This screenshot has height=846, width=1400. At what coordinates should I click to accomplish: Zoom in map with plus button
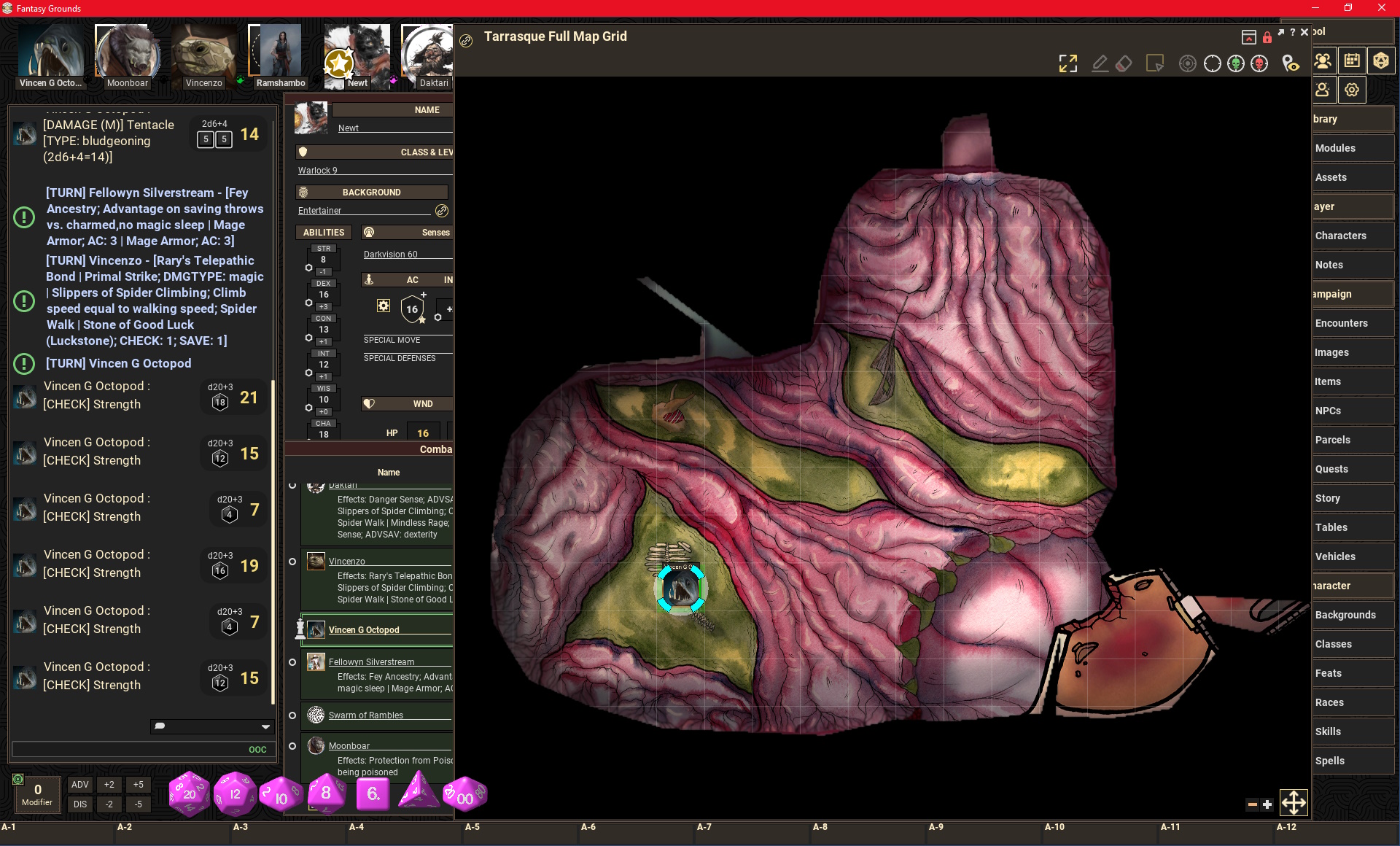click(1267, 804)
